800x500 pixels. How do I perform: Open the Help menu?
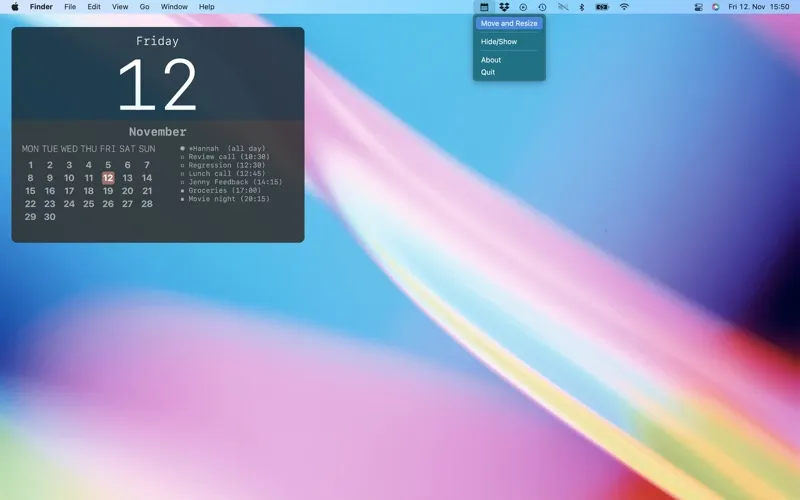[x=207, y=7]
